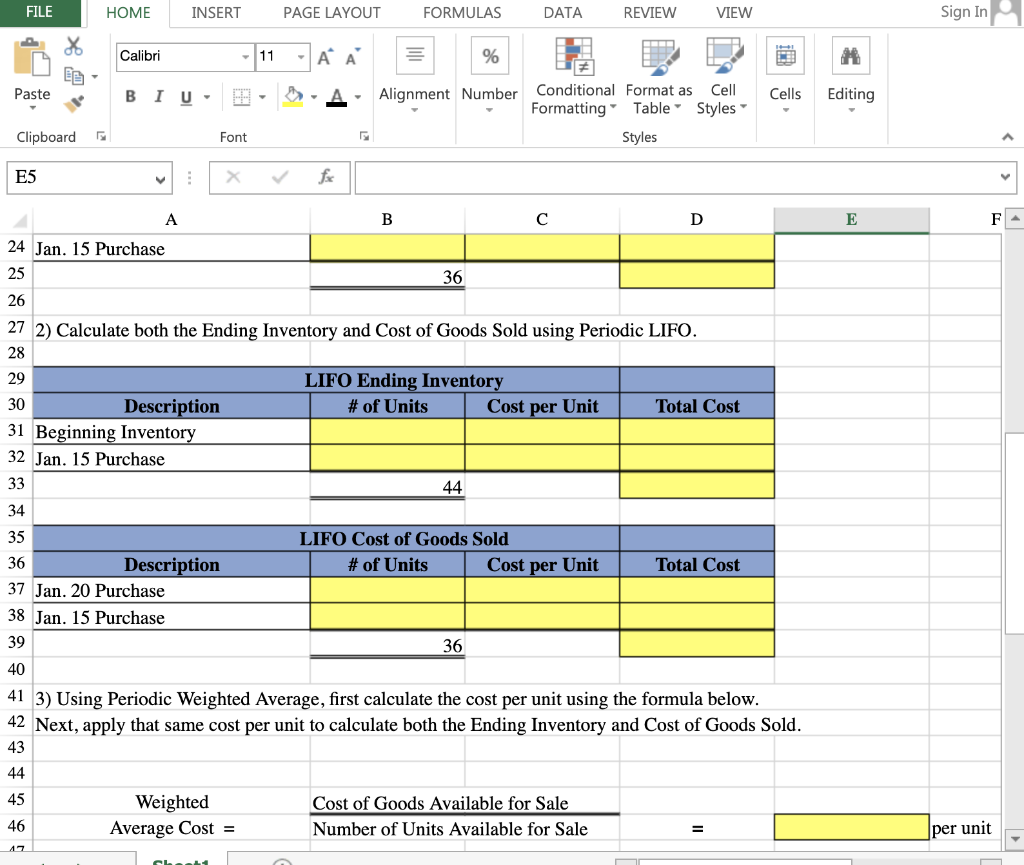The height and width of the screenshot is (865, 1024).
Task: Expand Clipboard dialog launcher
Action: pos(101,136)
